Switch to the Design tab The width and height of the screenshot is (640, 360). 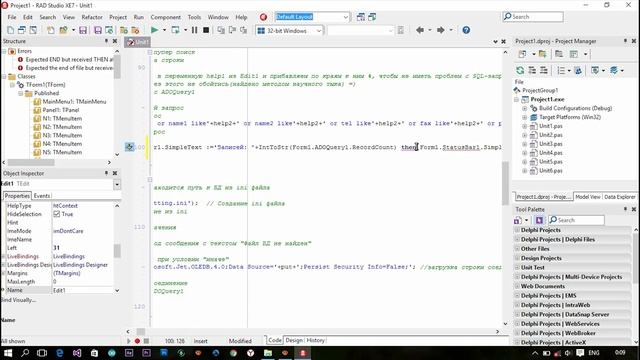(294, 340)
